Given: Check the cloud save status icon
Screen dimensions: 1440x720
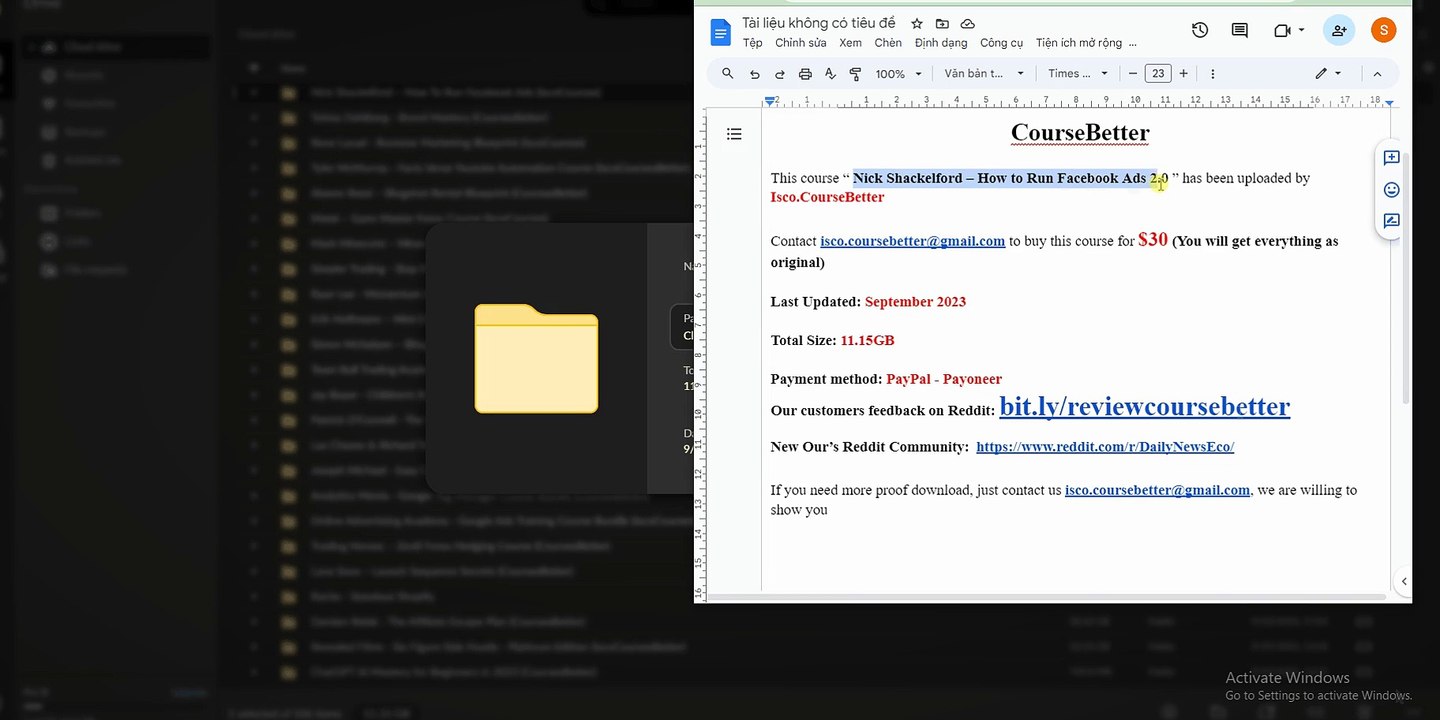Looking at the screenshot, I should 967,23.
